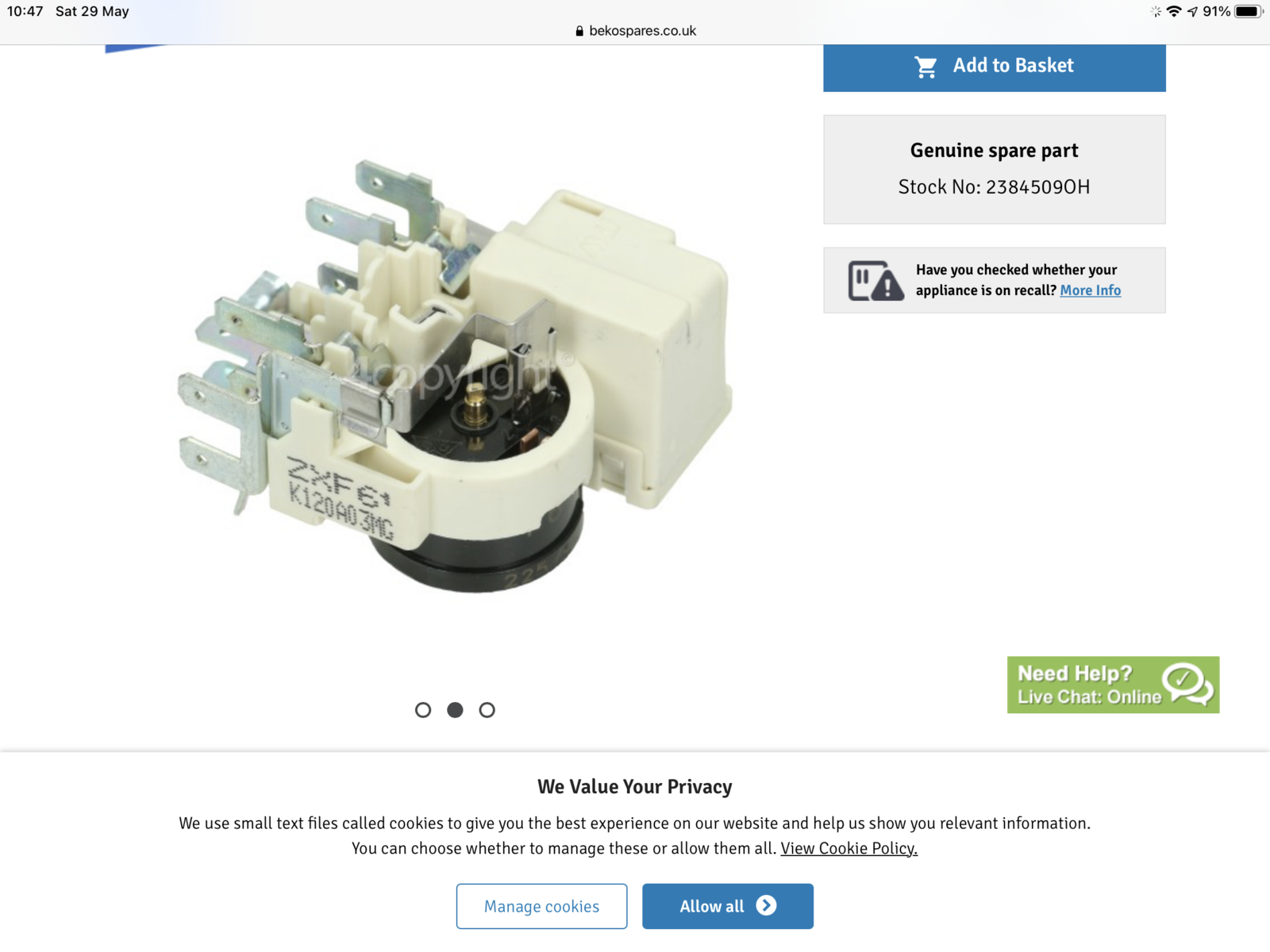The height and width of the screenshot is (952, 1270).
Task: Tap the bekospares.co.uk address bar
Action: coord(635,31)
